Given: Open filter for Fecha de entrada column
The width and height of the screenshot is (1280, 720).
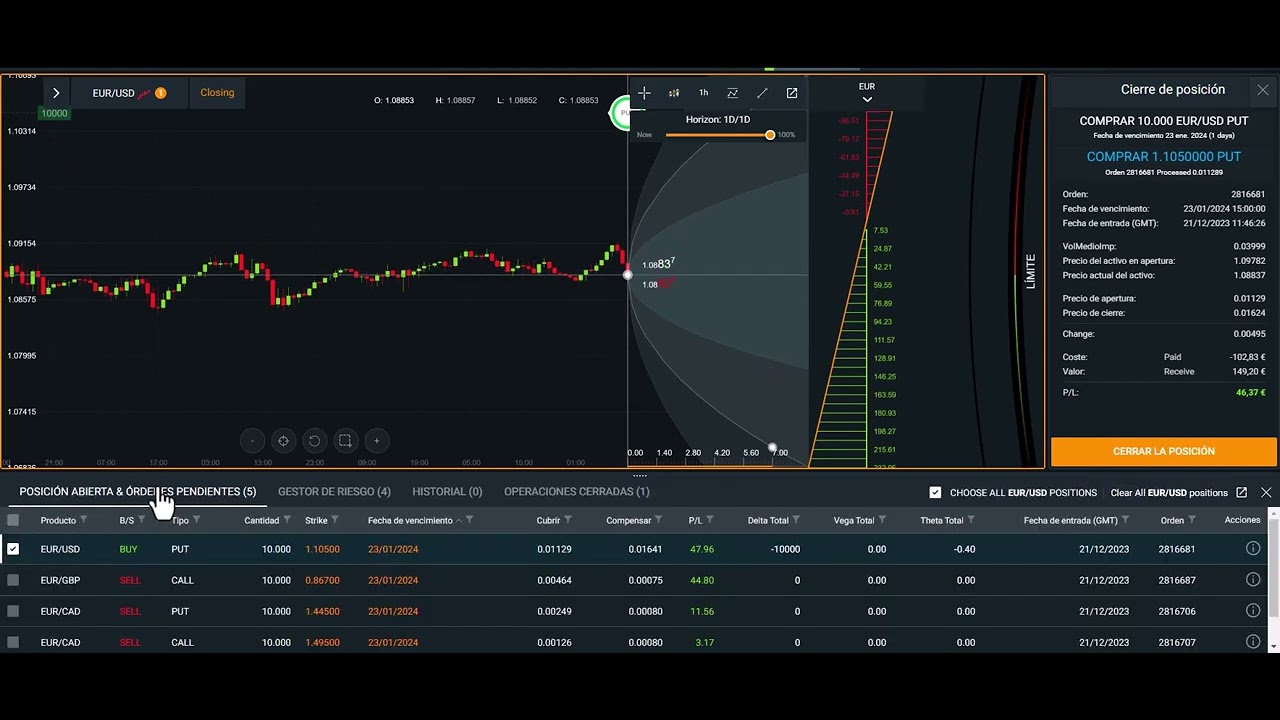Looking at the screenshot, I should pyautogui.click(x=1126, y=520).
